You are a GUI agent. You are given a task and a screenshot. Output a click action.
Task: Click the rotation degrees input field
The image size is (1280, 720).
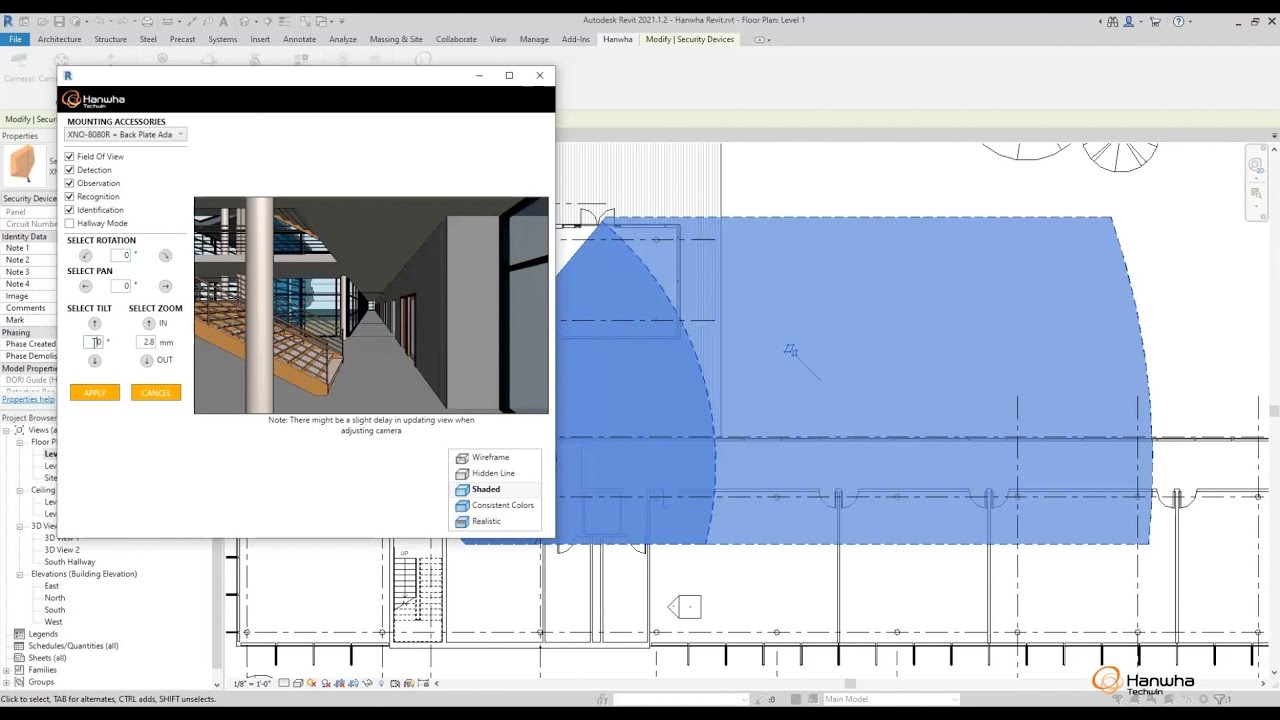point(120,256)
